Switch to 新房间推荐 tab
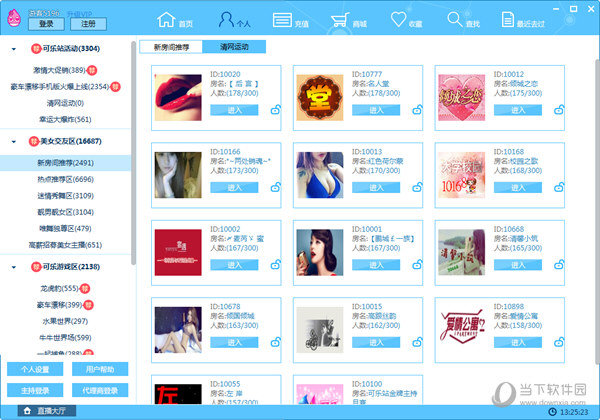The width and height of the screenshot is (600, 420). point(171,47)
